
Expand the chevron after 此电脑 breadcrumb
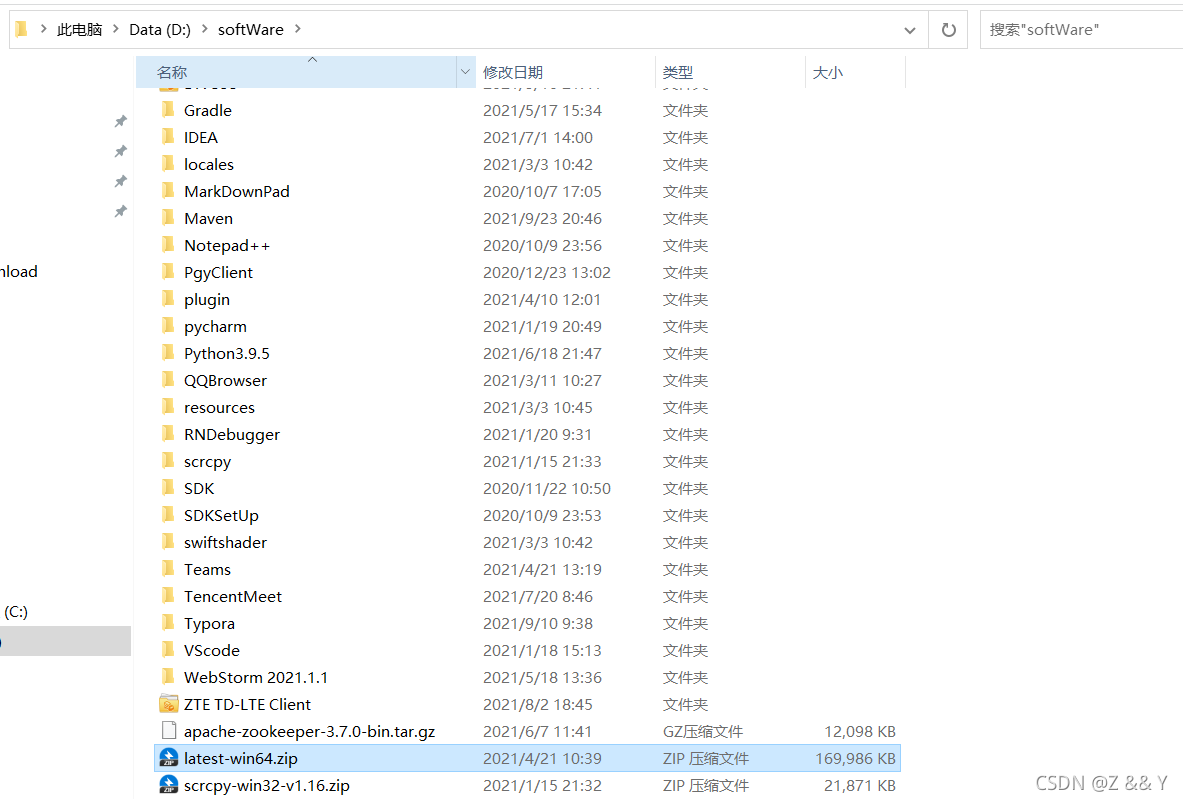[x=115, y=29]
